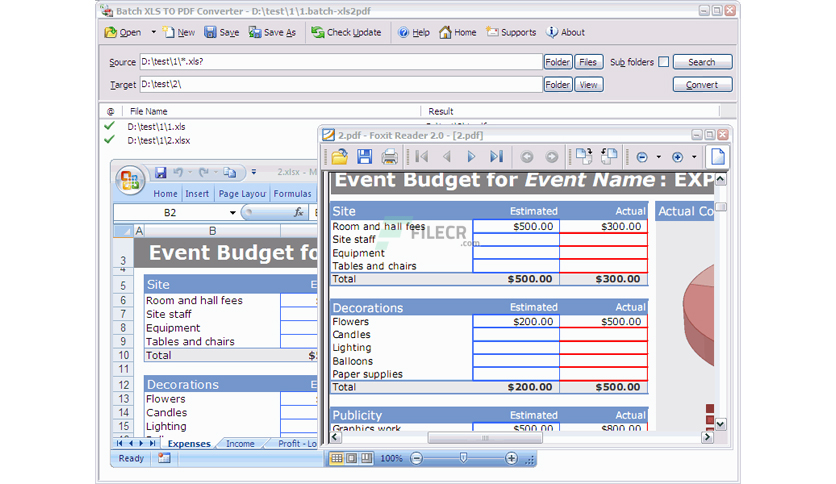836x484 pixels.
Task: Click the Search button
Action: (702, 62)
